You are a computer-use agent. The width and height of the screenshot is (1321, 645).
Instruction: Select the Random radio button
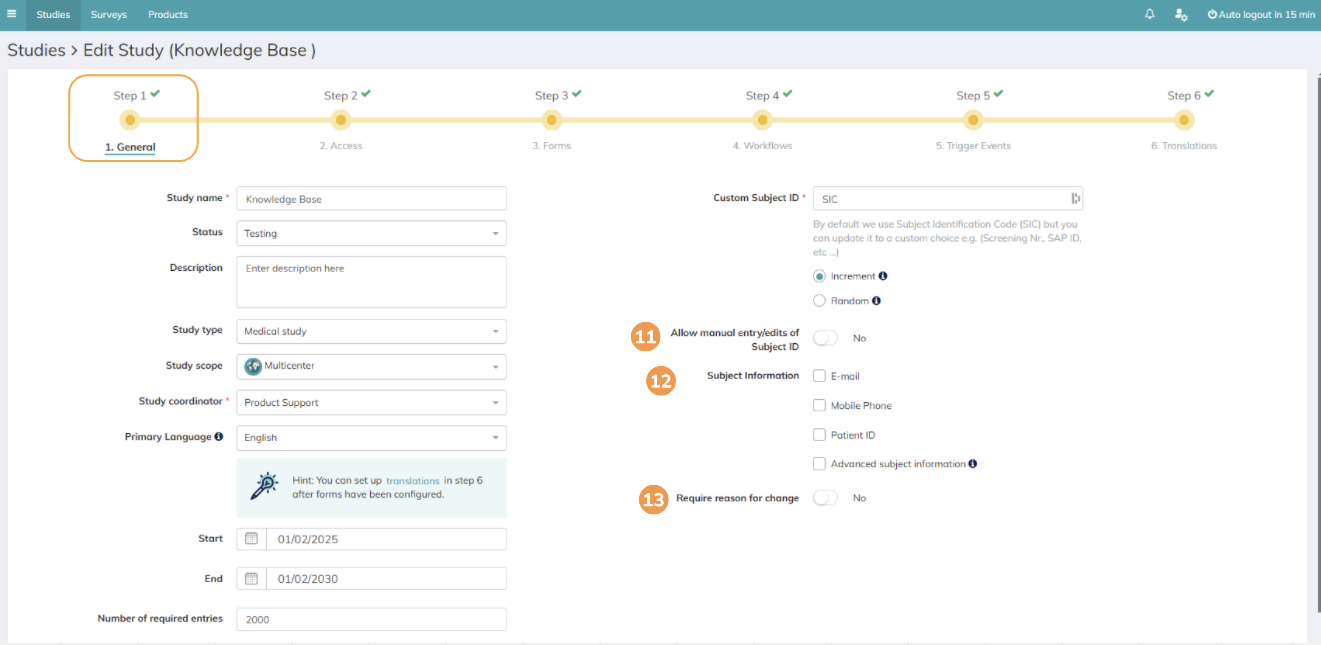pyautogui.click(x=820, y=301)
